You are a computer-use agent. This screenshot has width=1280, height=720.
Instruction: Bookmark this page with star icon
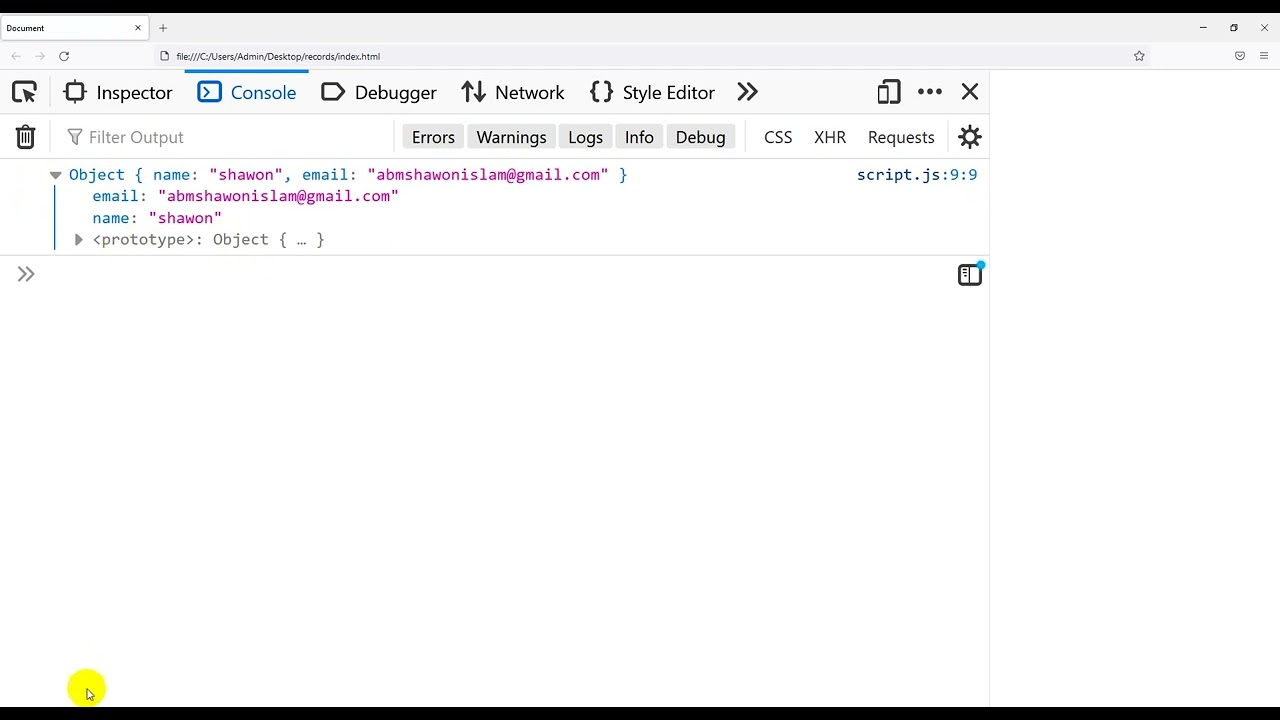coord(1139,56)
